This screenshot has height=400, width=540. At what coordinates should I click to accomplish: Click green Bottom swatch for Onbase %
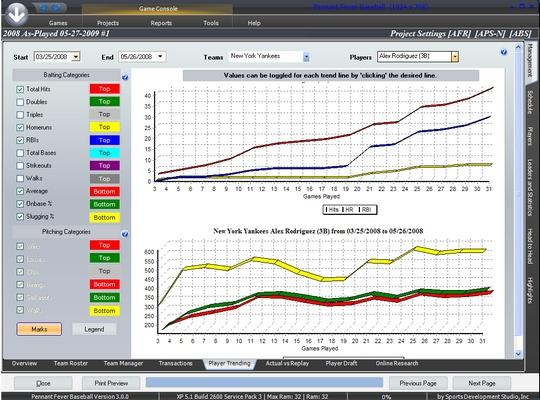coord(105,204)
